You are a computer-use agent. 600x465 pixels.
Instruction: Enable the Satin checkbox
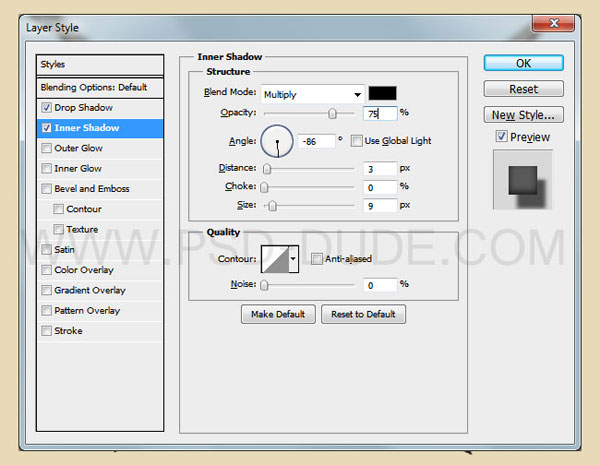click(46, 250)
